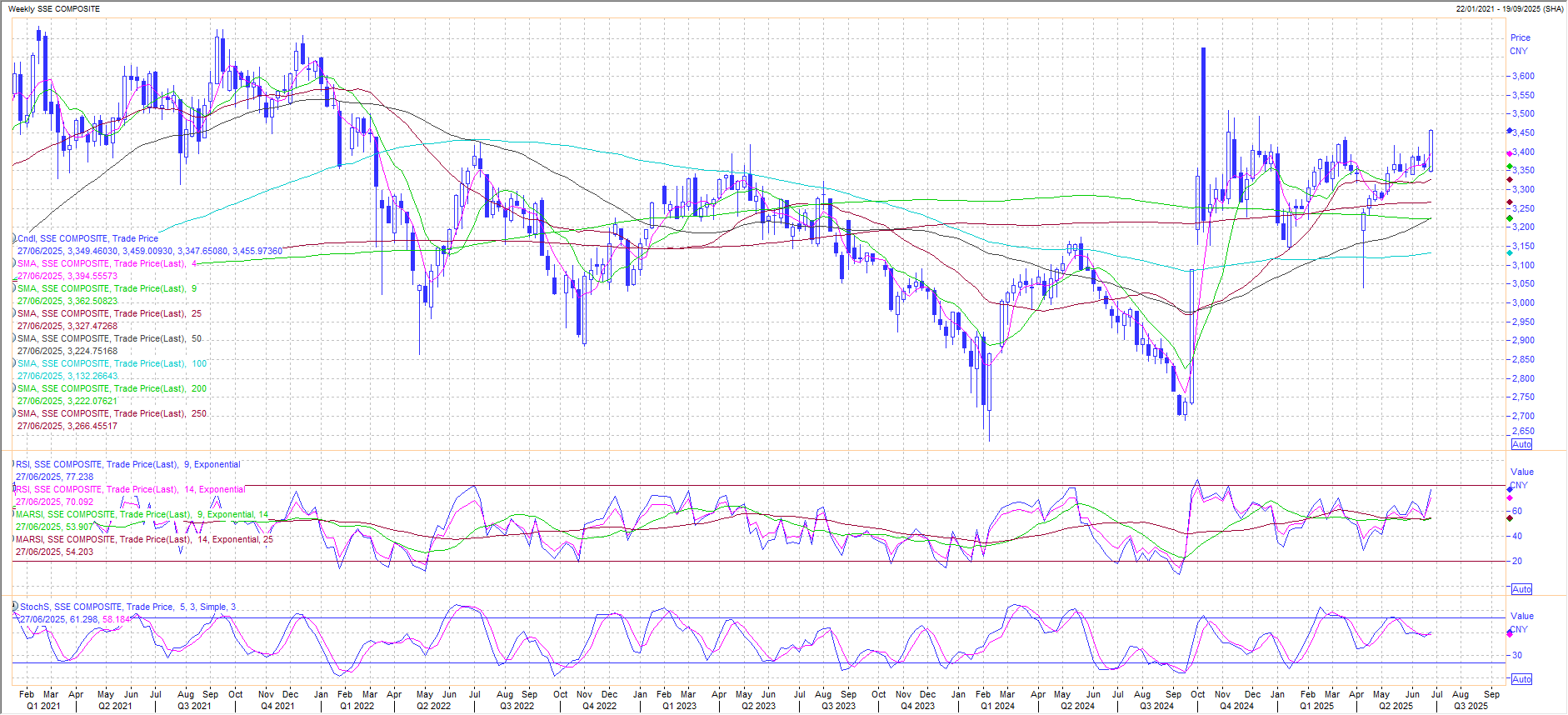
Task: Click the Auto button of the price panel
Action: point(1521,444)
